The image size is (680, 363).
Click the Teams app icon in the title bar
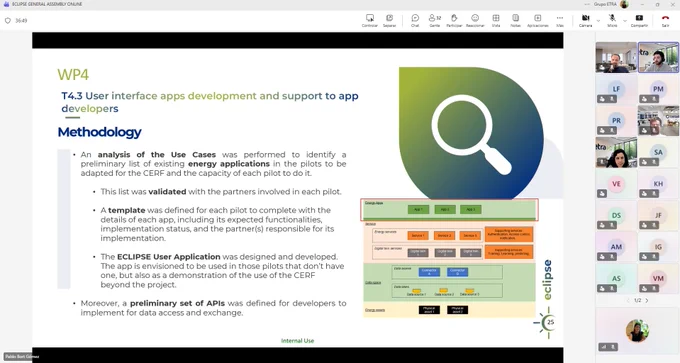pyautogui.click(x=6, y=4)
